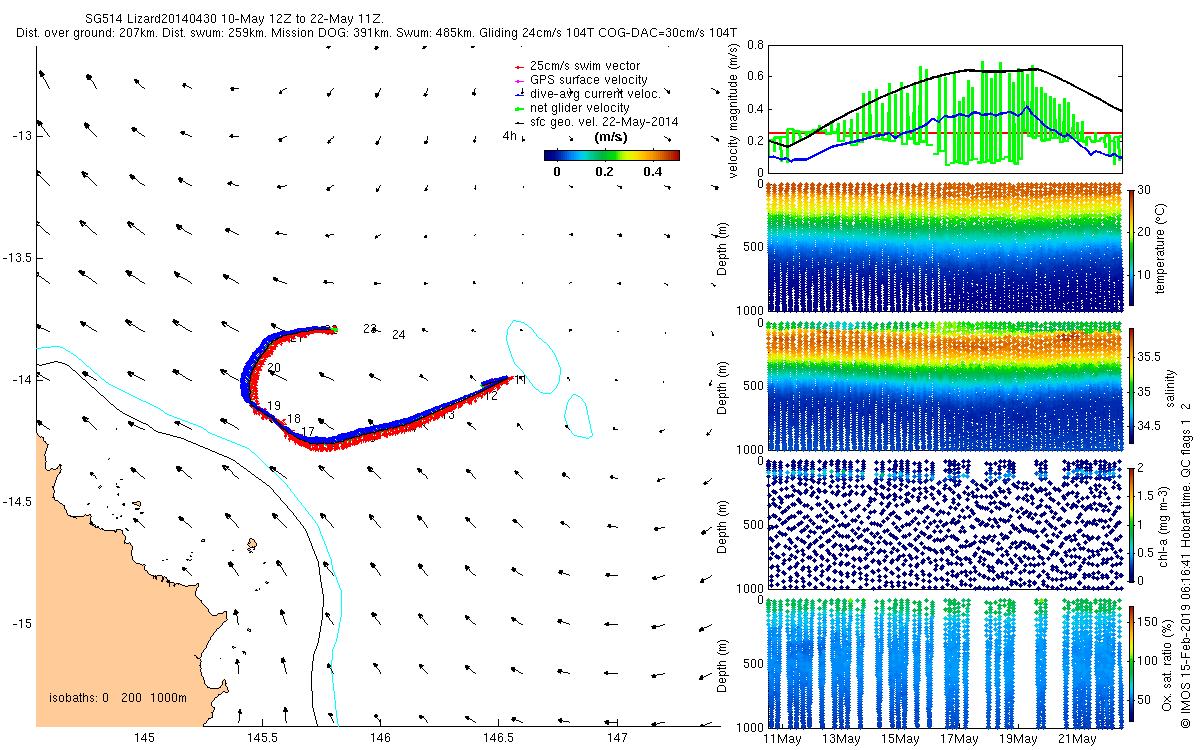
Task: Click the salinity colorbar
Action: point(1132,387)
